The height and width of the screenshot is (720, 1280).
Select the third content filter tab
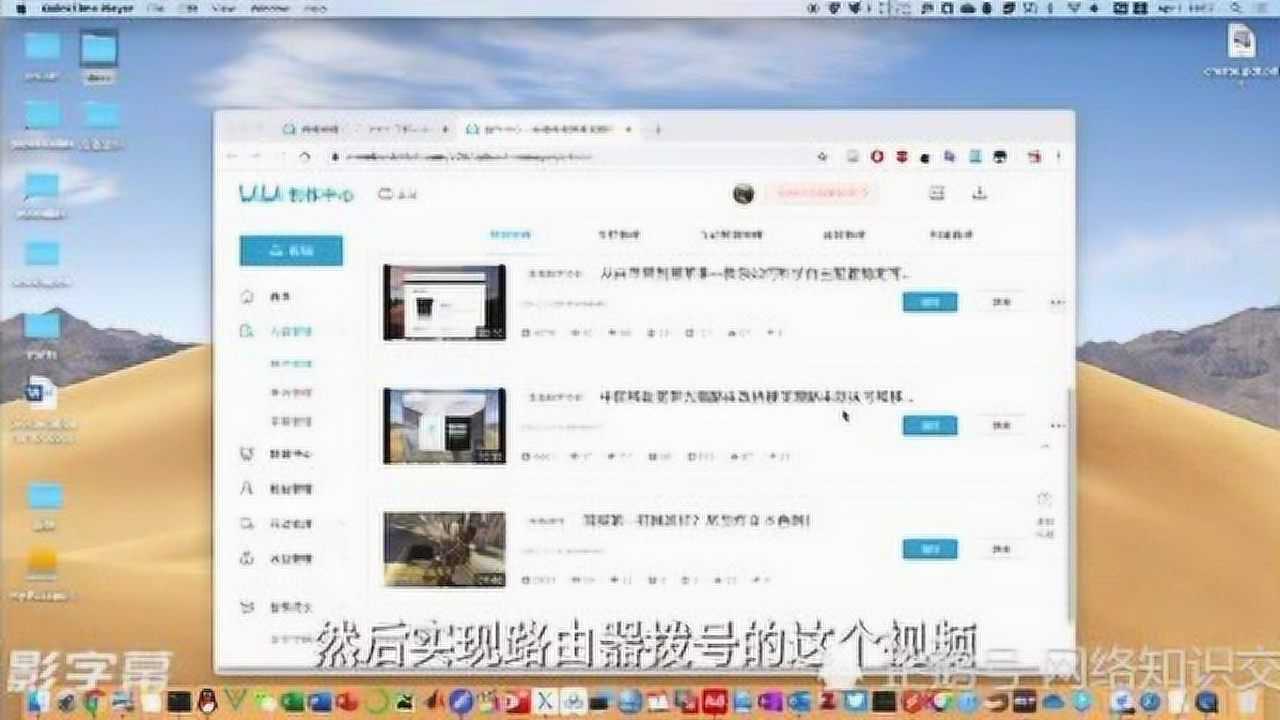pos(732,235)
